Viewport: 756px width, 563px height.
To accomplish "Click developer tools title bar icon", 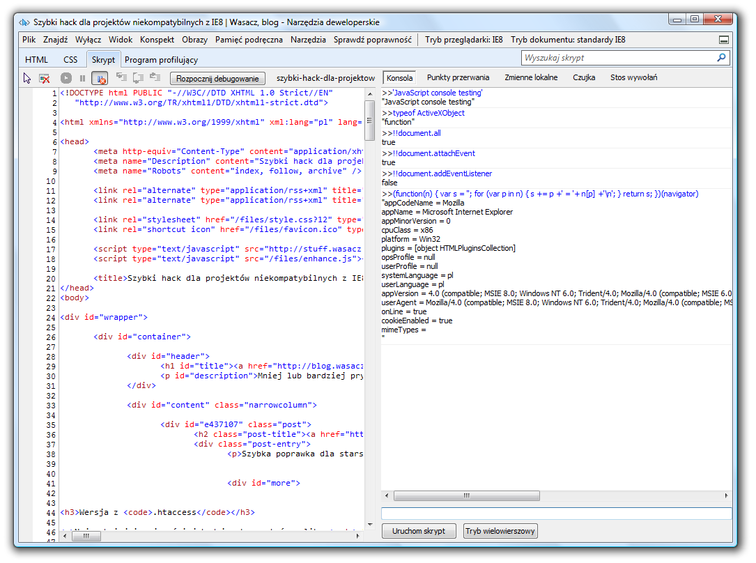I will tap(24, 22).
